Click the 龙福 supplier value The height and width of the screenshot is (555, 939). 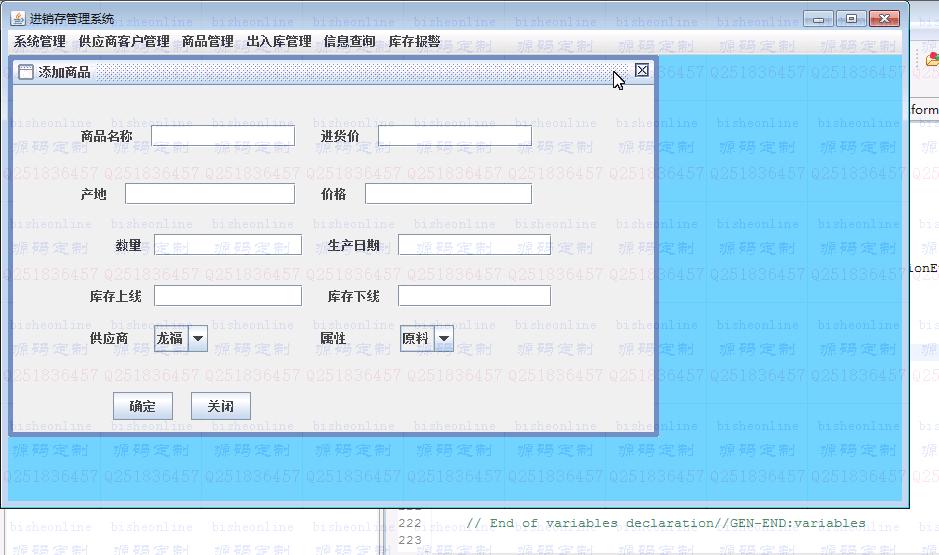tap(171, 338)
